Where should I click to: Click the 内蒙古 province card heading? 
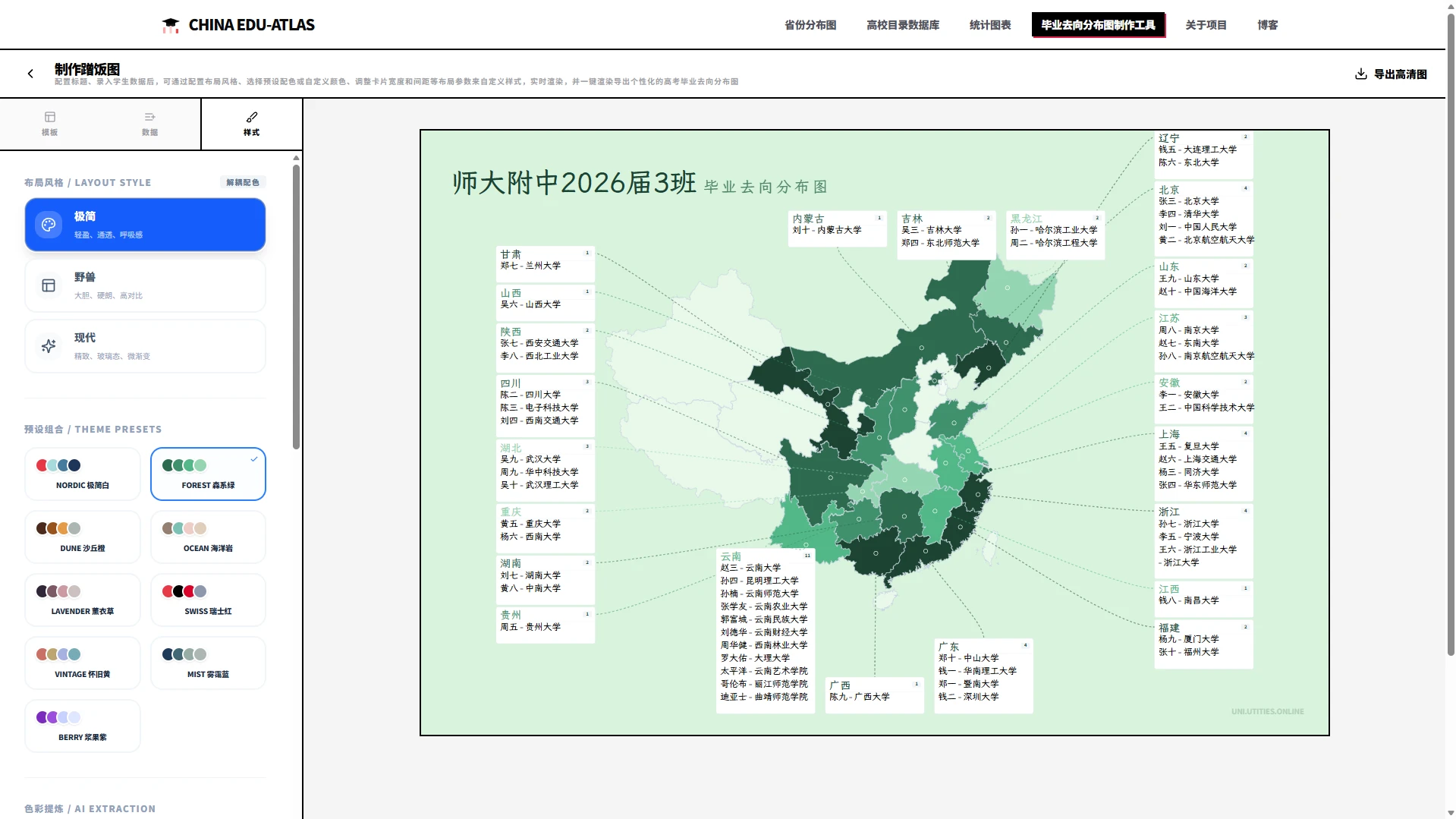tap(809, 219)
